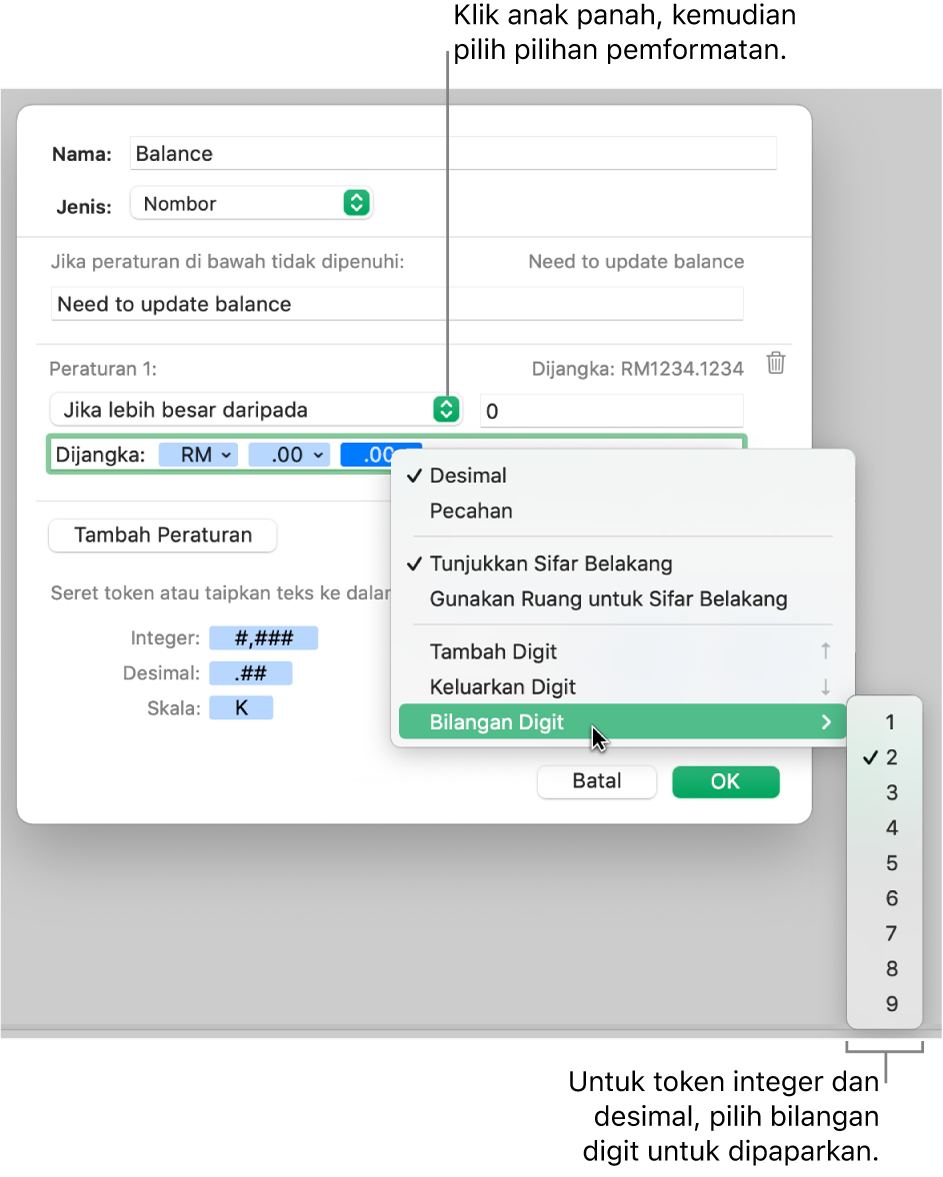943x1177 pixels.
Task: Toggle Tunjukkan Sifar Belakang option
Action: pyautogui.click(x=623, y=564)
